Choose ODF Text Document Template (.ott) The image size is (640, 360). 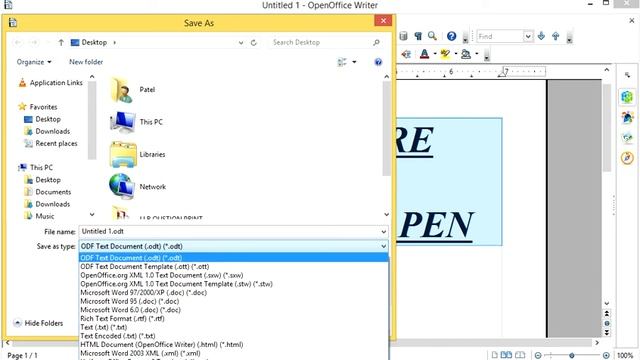click(234, 267)
